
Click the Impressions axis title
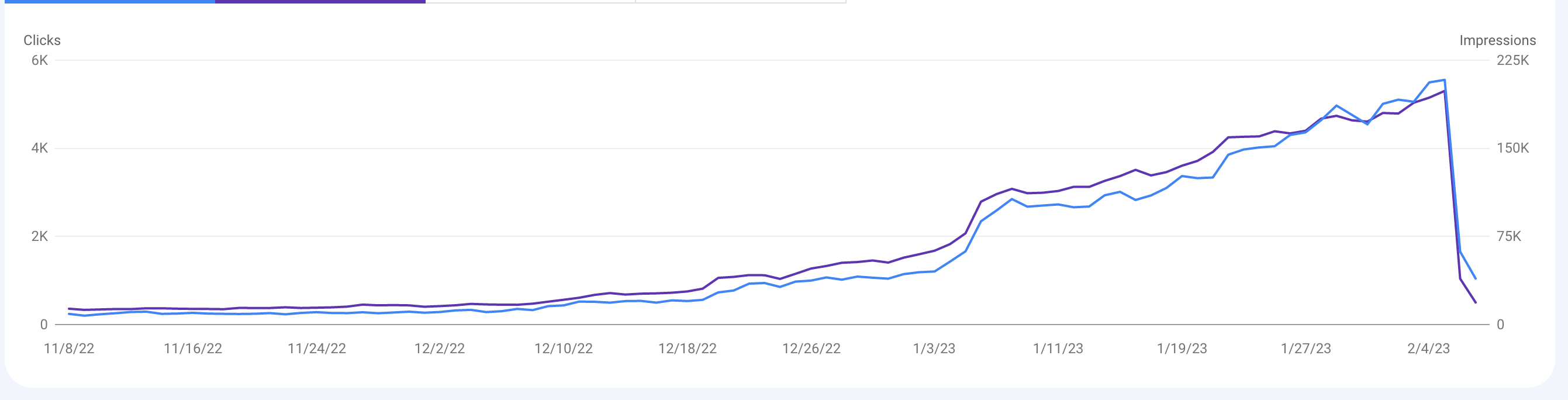1497,40
